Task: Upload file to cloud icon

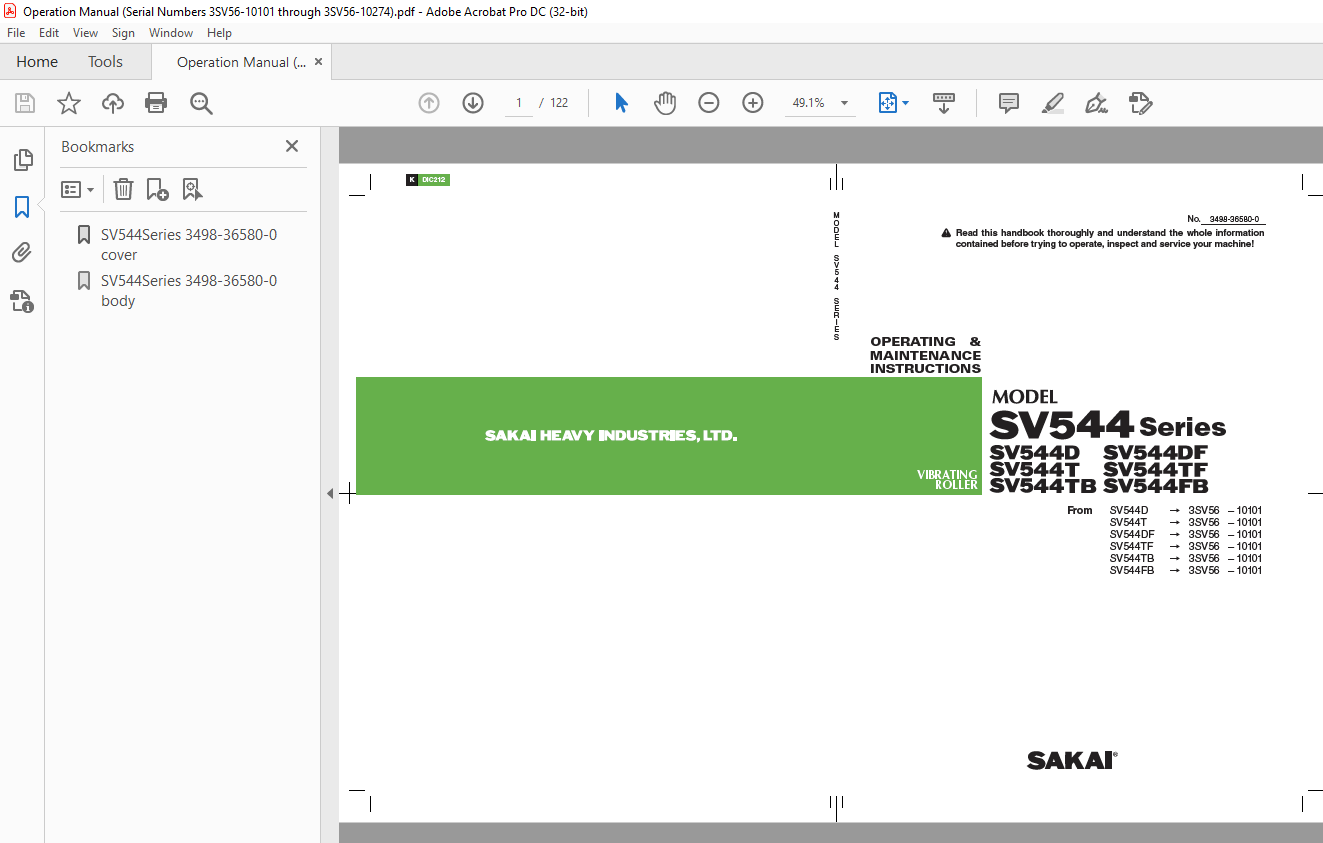Action: click(113, 103)
